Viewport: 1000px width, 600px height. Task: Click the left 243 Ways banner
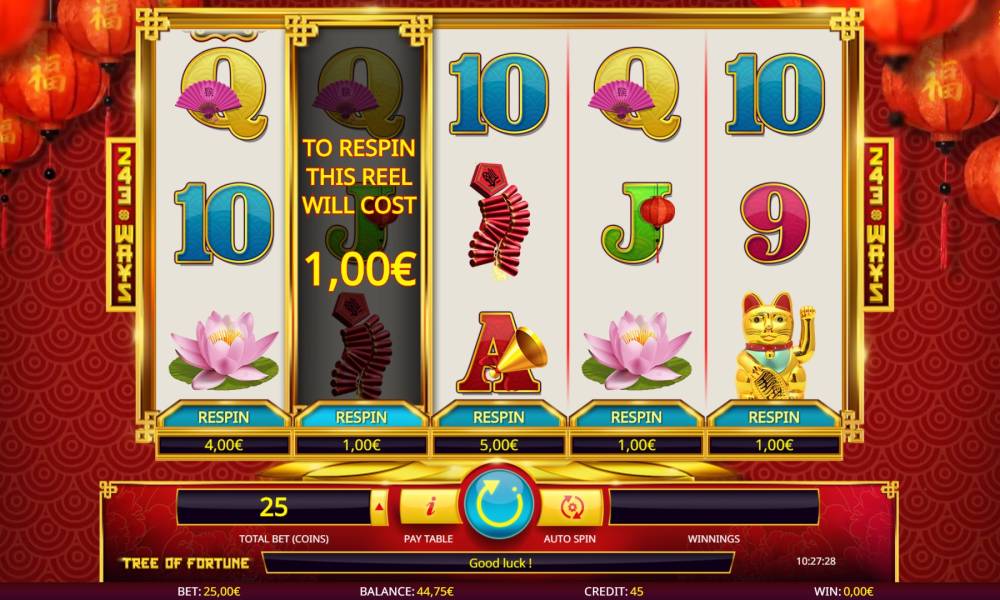tap(122, 224)
